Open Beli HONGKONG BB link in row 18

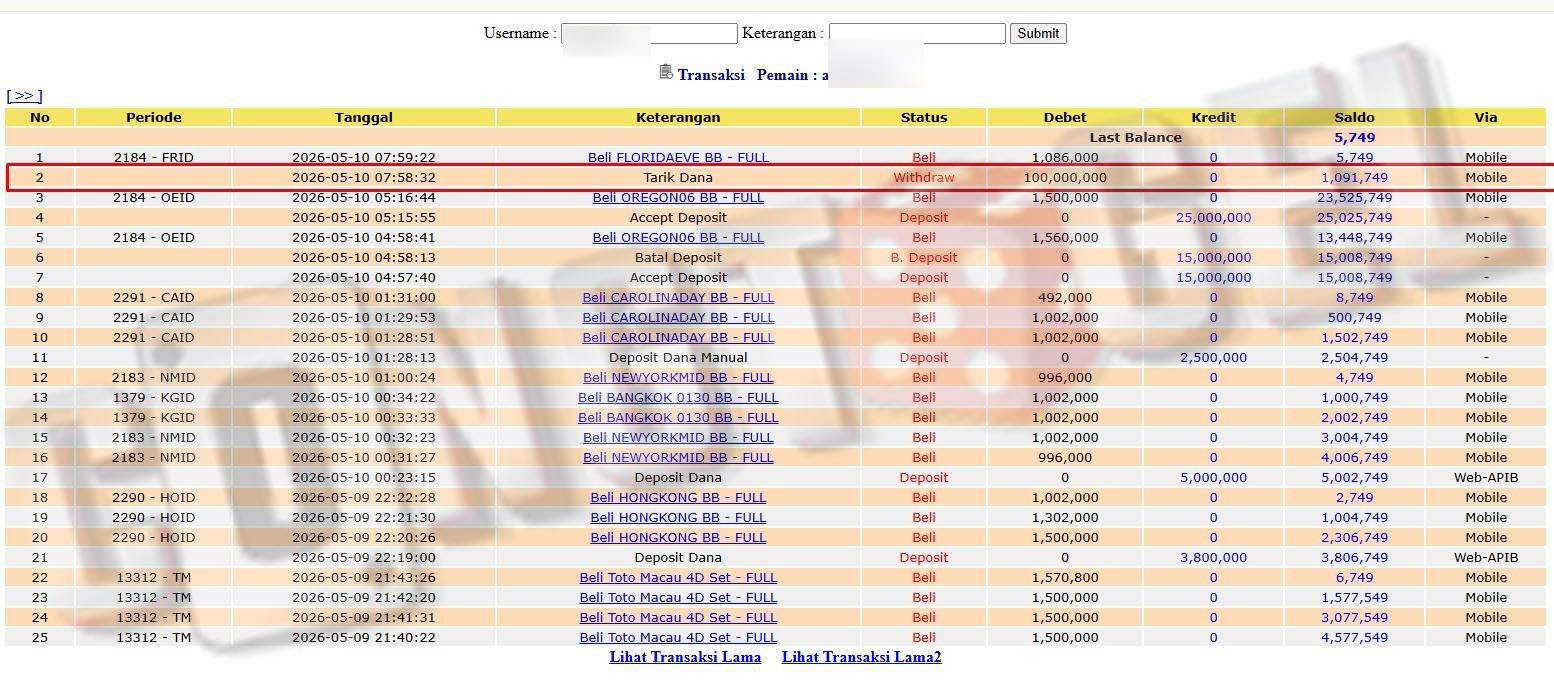click(x=678, y=497)
